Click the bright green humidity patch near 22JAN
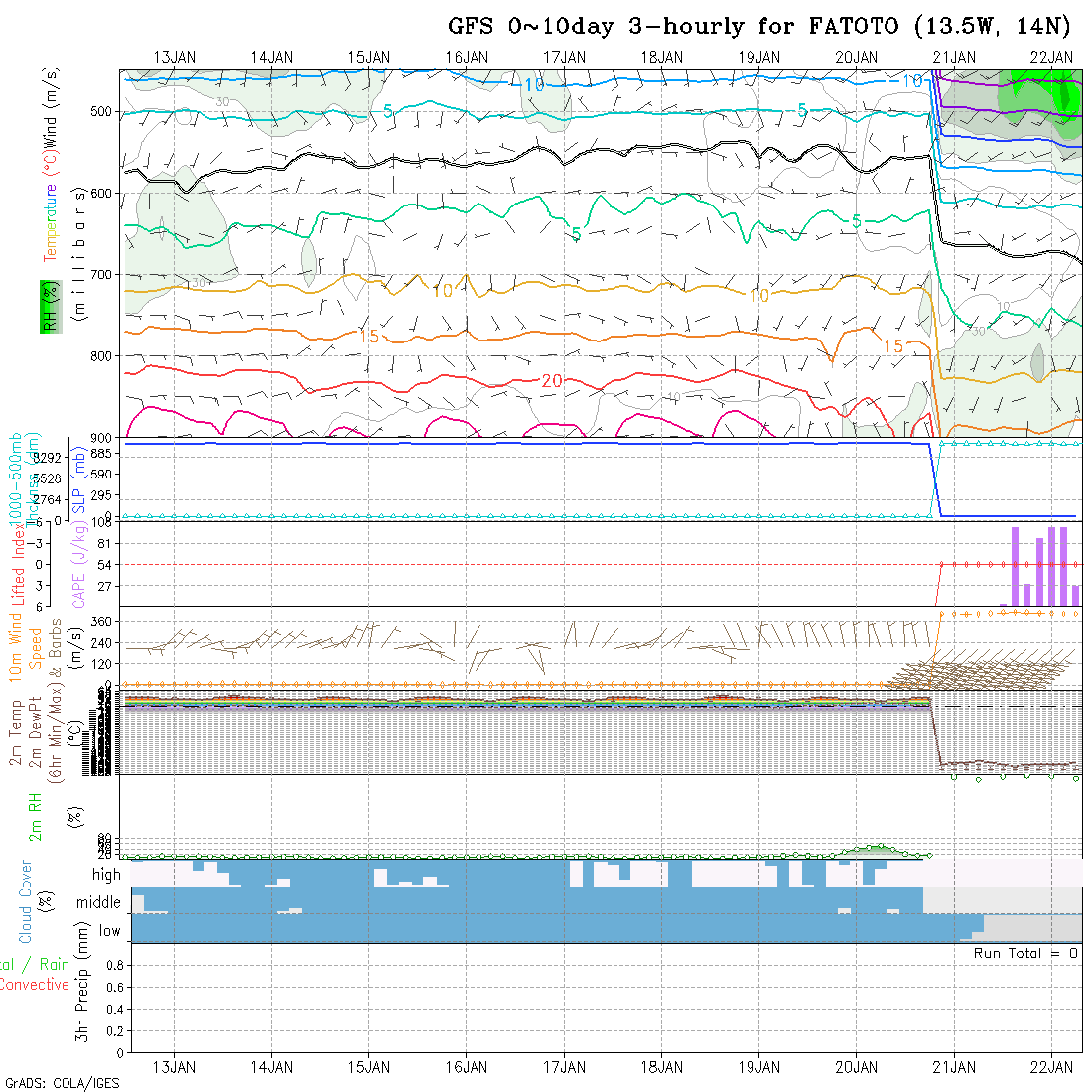The height and width of the screenshot is (1092, 1092). [x=1042, y=91]
